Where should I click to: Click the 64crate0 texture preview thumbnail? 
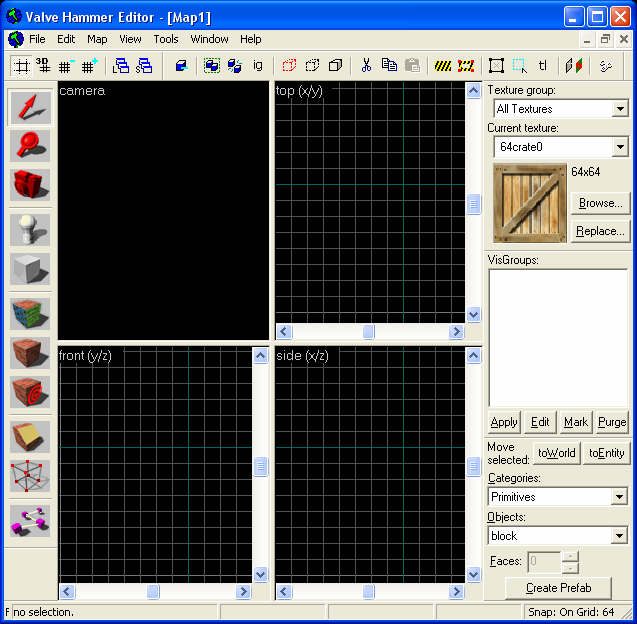point(530,203)
